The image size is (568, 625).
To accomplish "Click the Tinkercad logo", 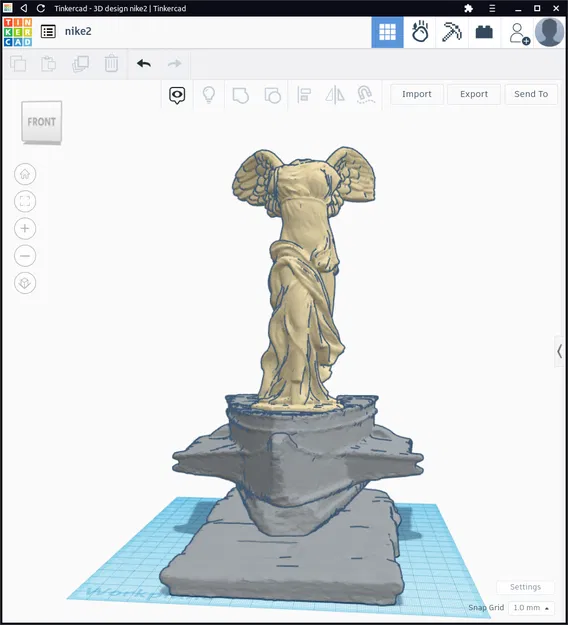I will [x=18, y=32].
